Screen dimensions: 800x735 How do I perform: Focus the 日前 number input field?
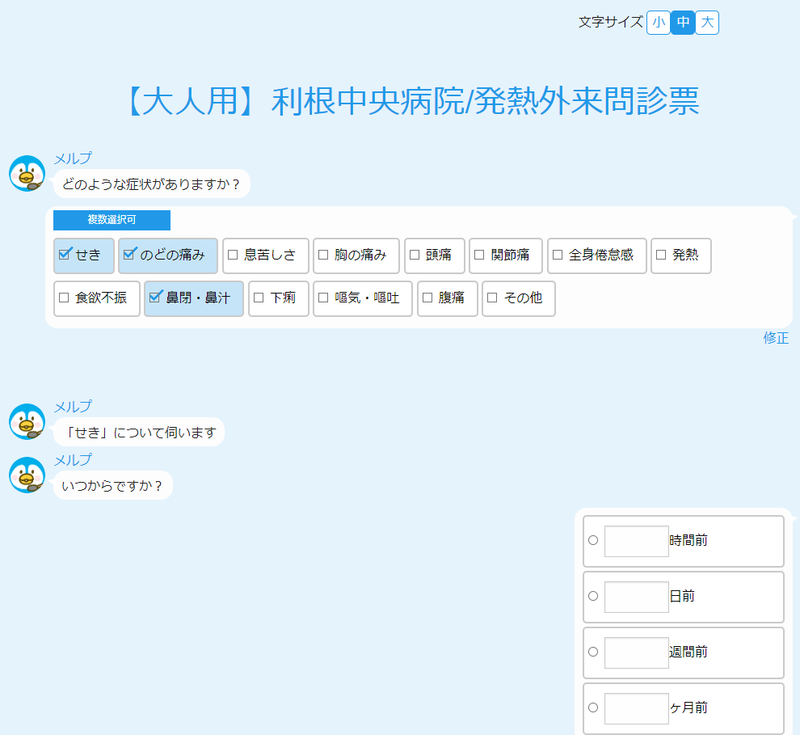(636, 597)
